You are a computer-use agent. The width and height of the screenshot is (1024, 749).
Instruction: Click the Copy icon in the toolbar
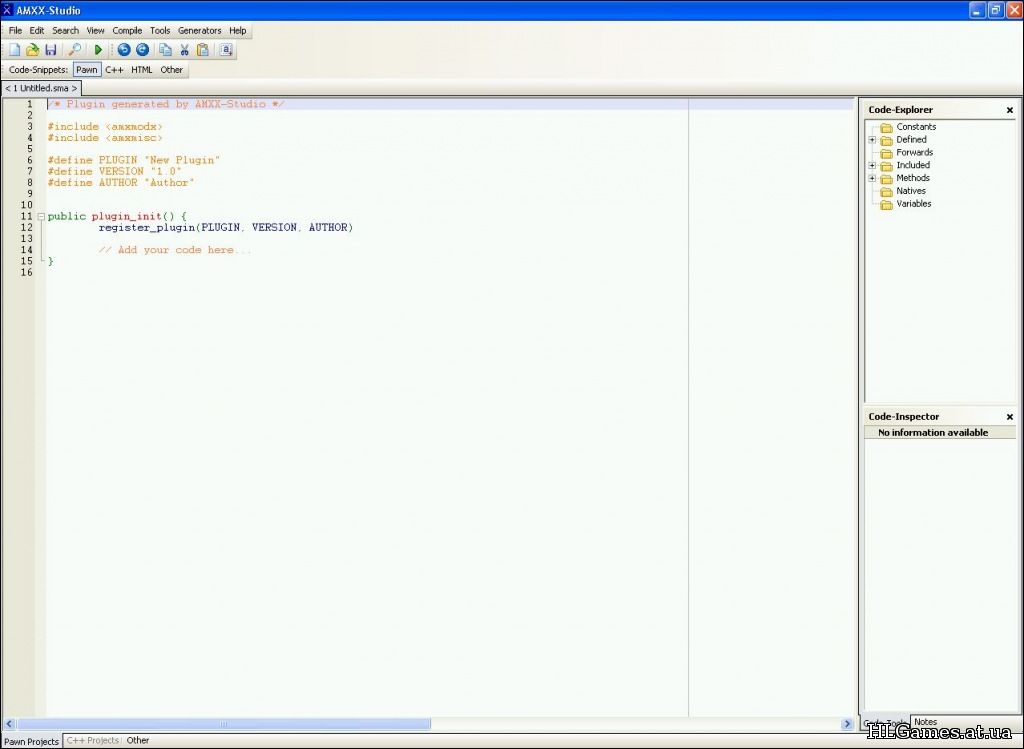pos(165,50)
